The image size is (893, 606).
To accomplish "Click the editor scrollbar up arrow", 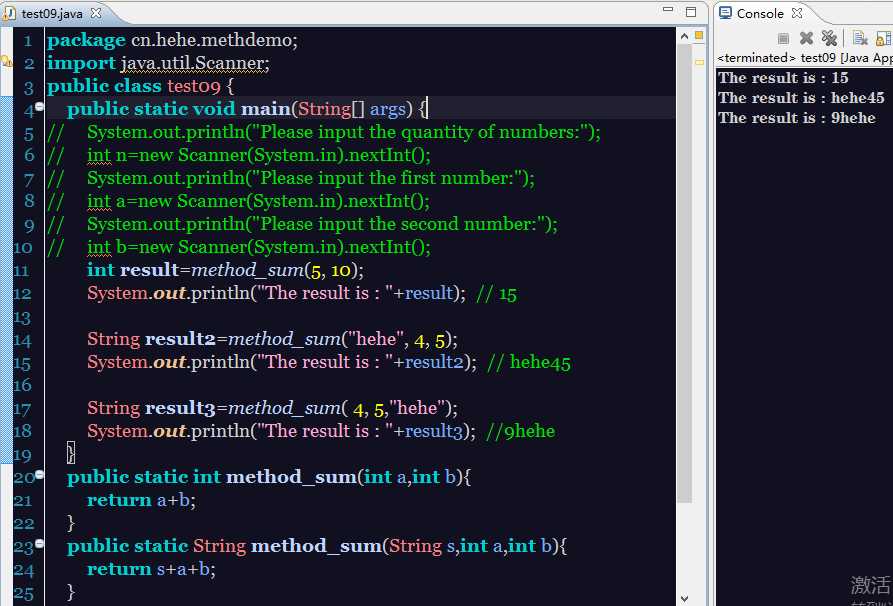I will click(x=684, y=35).
